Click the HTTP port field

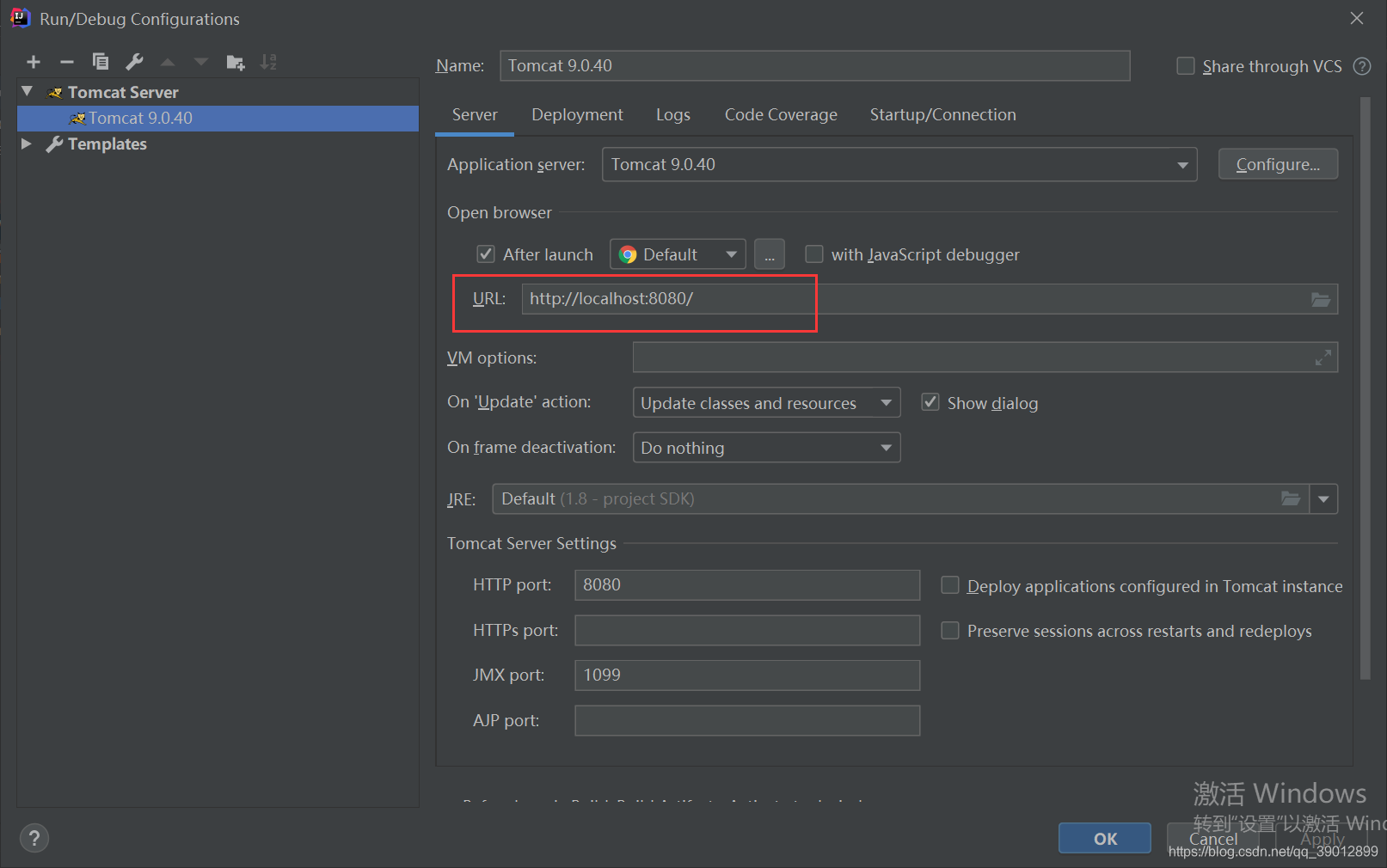pyautogui.click(x=747, y=585)
